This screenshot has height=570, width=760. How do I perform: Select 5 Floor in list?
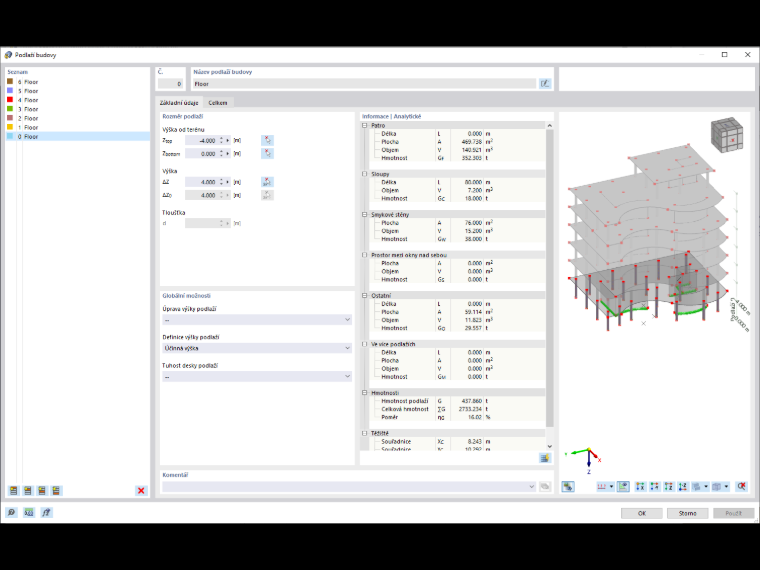pos(78,91)
